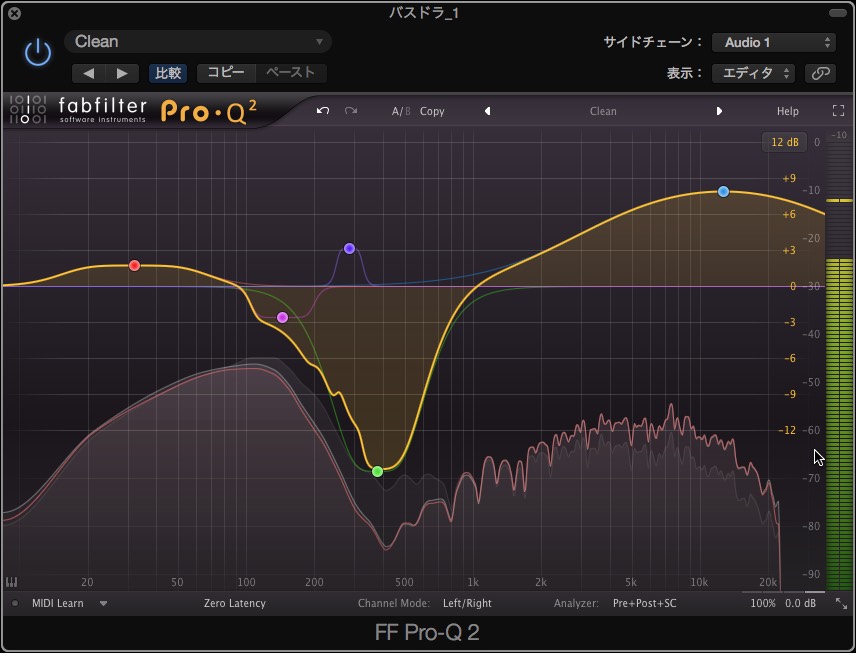Open Analyzer Pre+Post+SC settings
This screenshot has height=653, width=856.
pyautogui.click(x=644, y=603)
